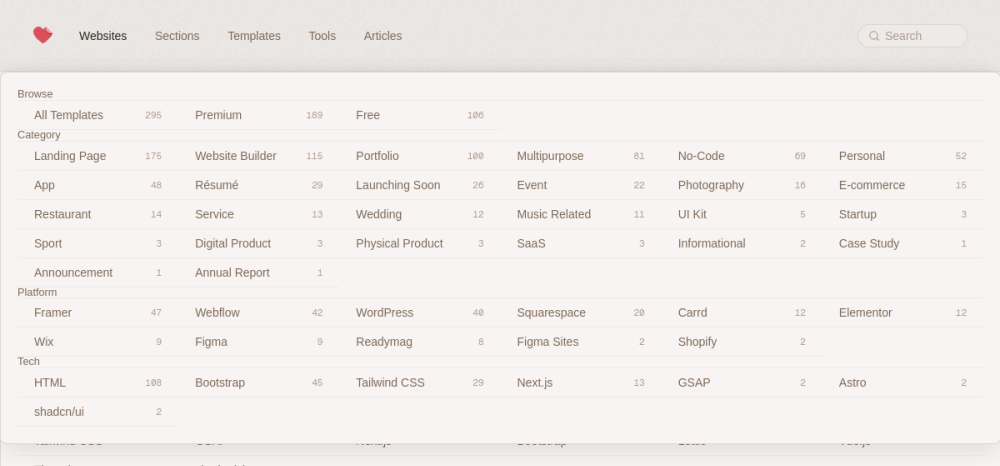Open the Sections menu
The width and height of the screenshot is (1000, 466).
pyautogui.click(x=177, y=36)
